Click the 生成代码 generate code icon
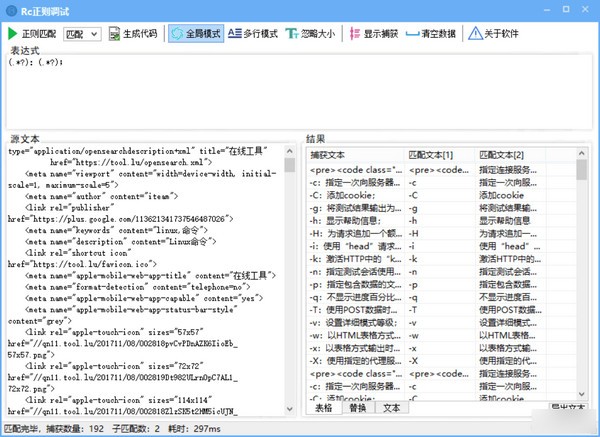The width and height of the screenshot is (600, 437). click(x=113, y=33)
